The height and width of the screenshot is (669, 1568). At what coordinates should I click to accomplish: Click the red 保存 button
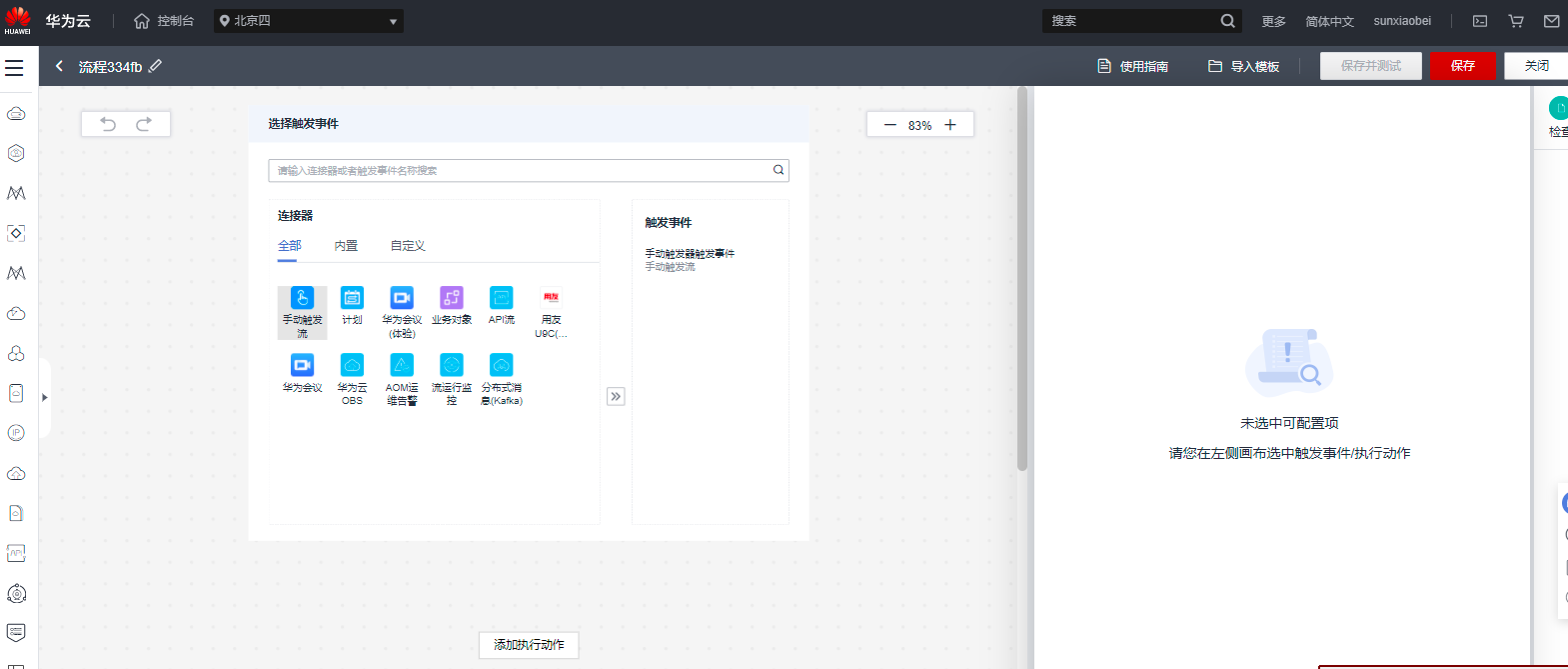click(1463, 66)
